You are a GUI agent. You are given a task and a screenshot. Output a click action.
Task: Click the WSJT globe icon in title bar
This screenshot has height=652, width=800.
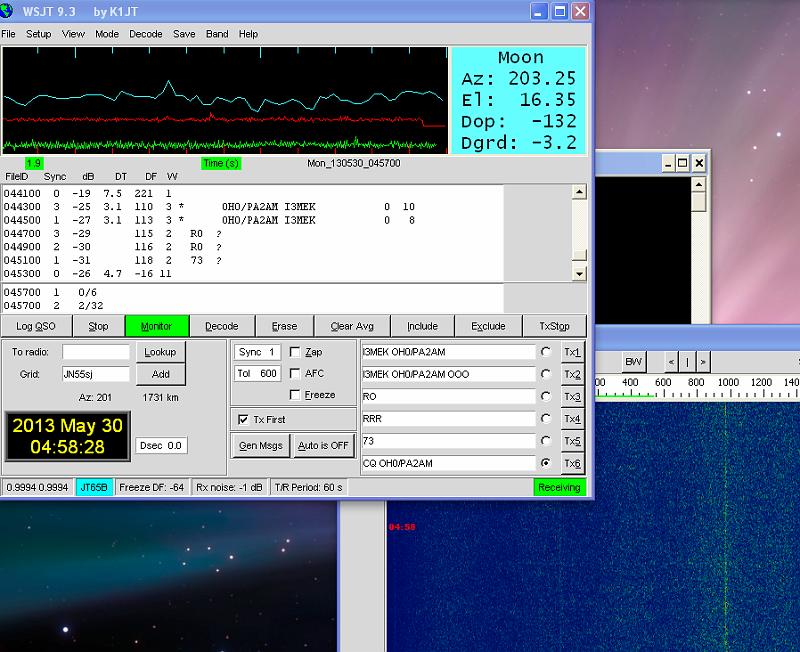pyautogui.click(x=7, y=10)
